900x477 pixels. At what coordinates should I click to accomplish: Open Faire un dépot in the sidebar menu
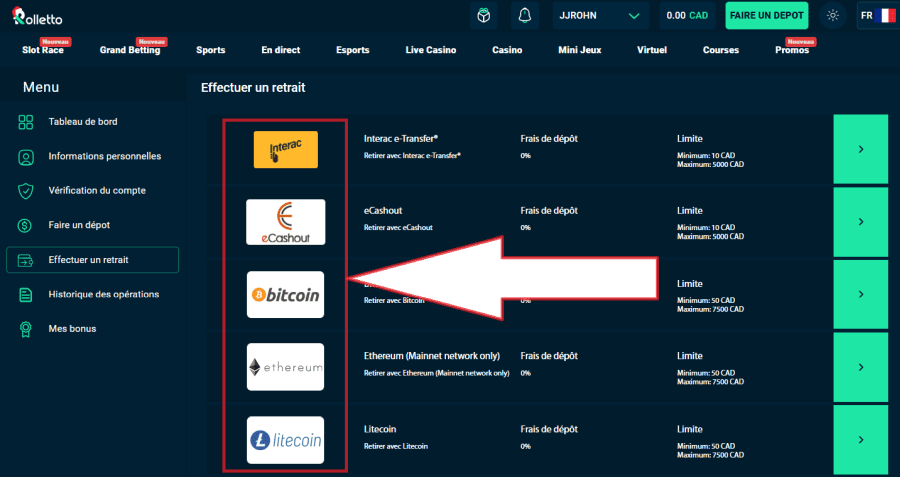(x=79, y=225)
